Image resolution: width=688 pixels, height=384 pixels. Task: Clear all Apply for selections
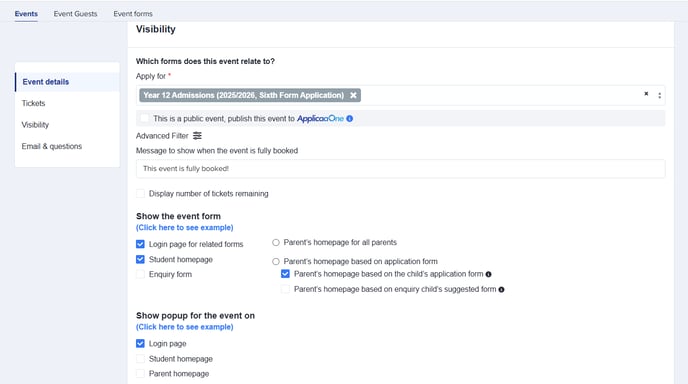(x=646, y=94)
